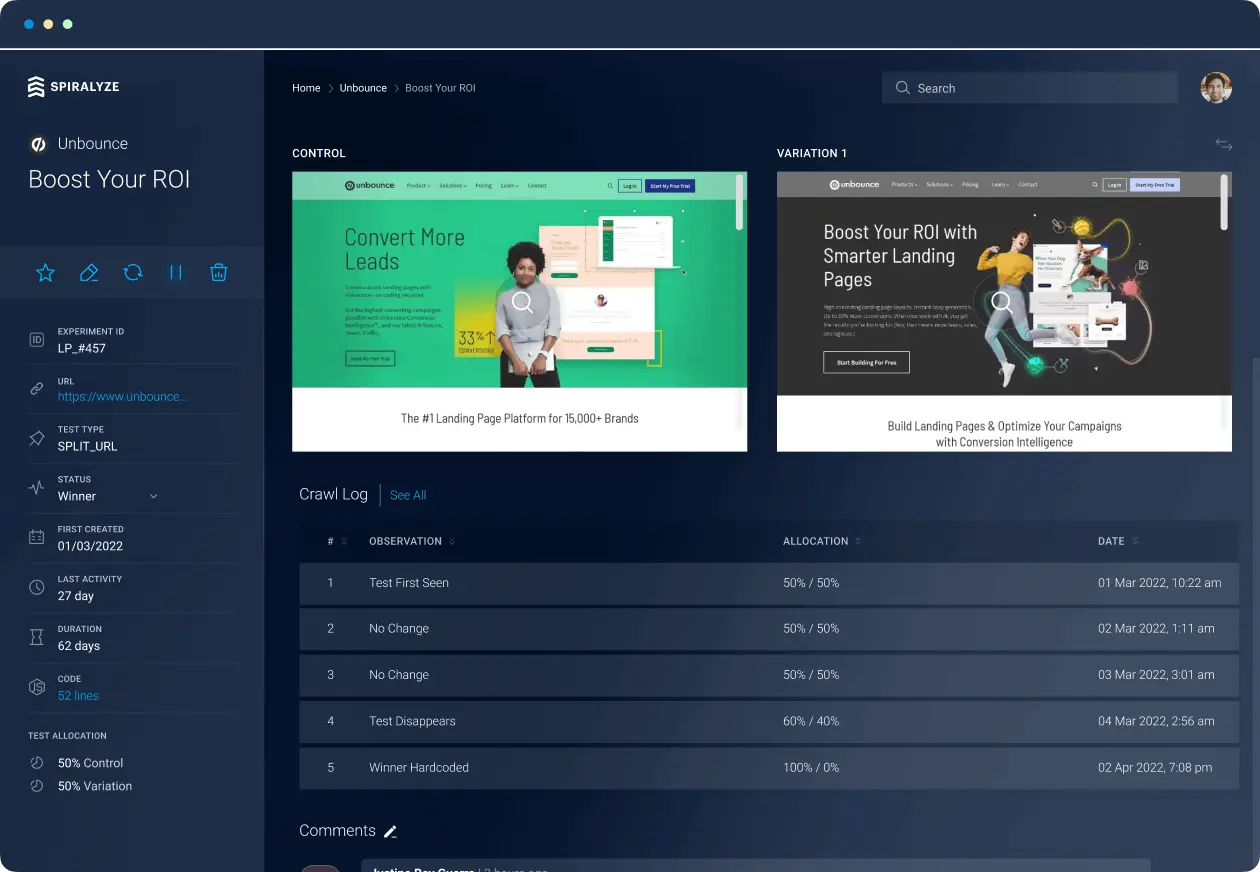Pause the experiment with pause icon

click(176, 272)
